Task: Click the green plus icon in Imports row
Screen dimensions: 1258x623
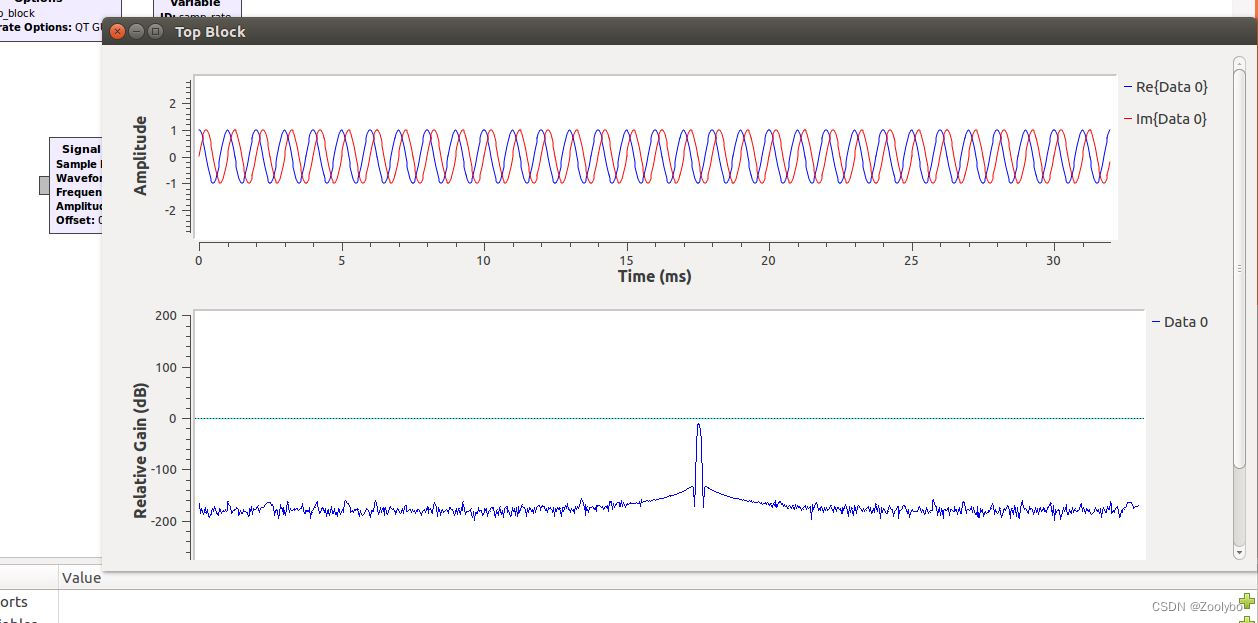Action: point(1247,602)
